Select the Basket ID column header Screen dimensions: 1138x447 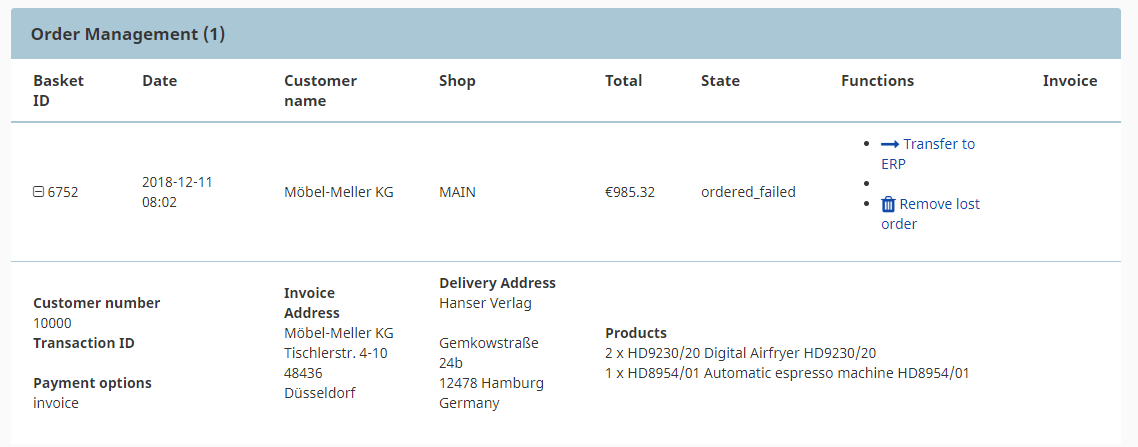(x=59, y=91)
